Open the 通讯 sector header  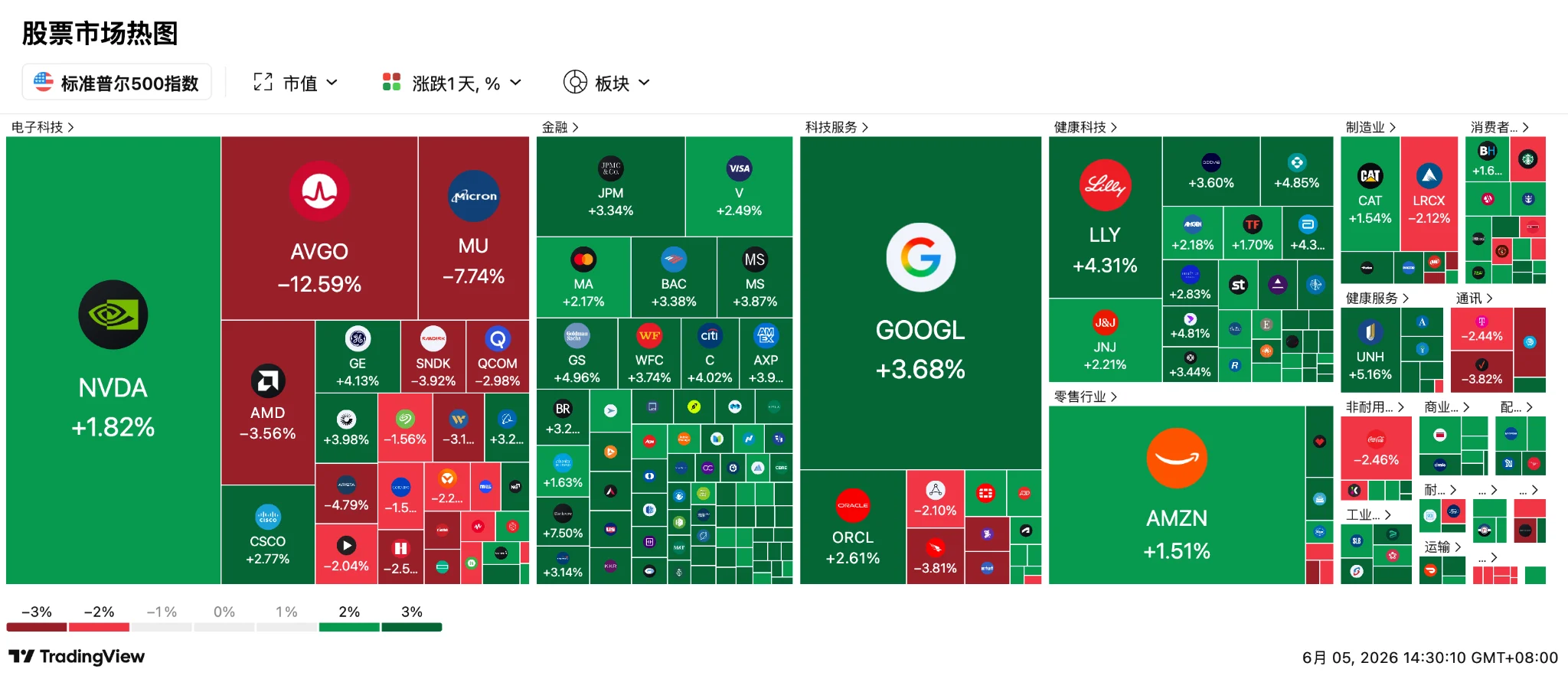click(1475, 298)
